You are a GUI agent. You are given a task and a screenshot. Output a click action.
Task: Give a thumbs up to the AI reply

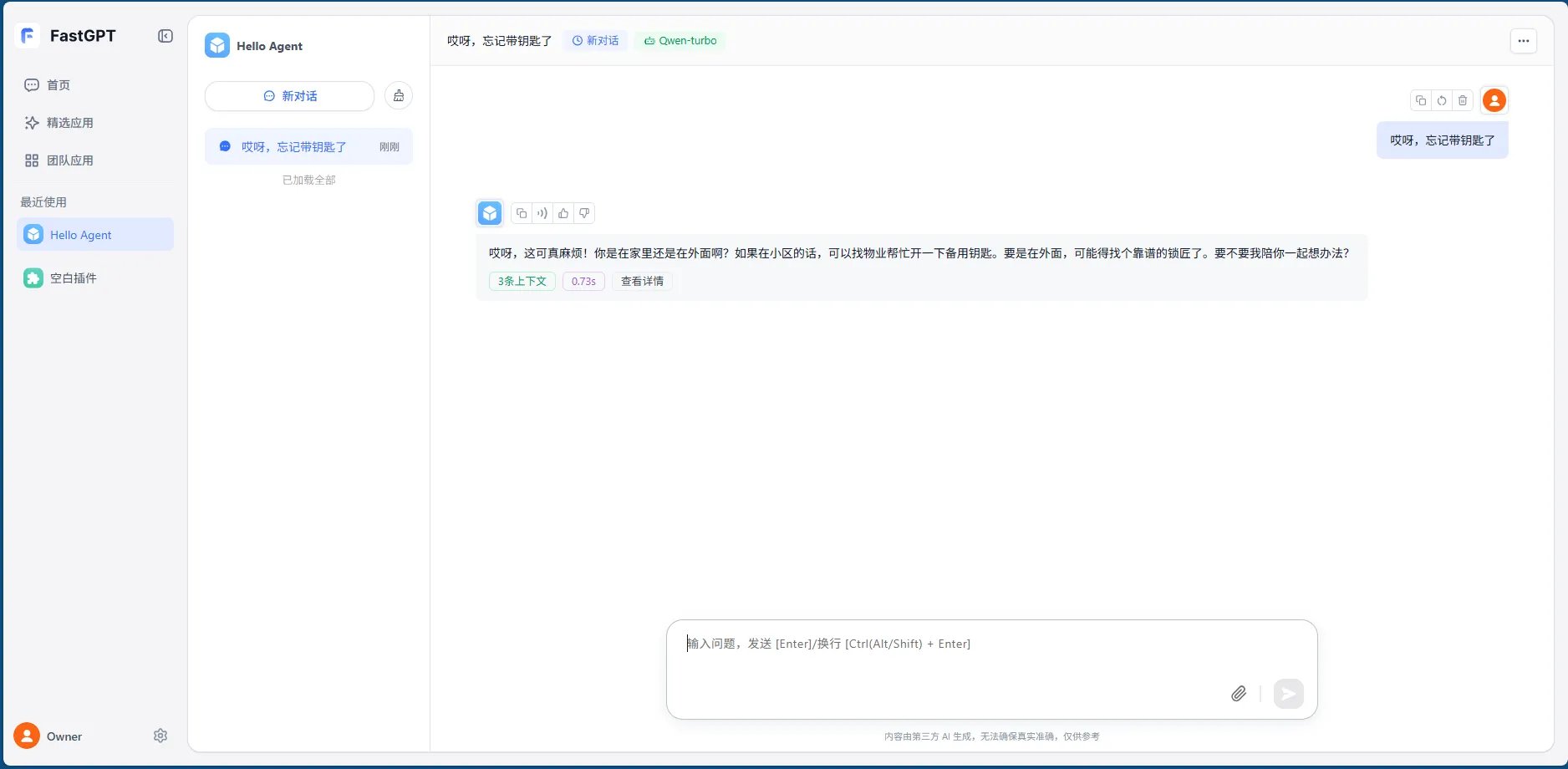pyautogui.click(x=563, y=213)
